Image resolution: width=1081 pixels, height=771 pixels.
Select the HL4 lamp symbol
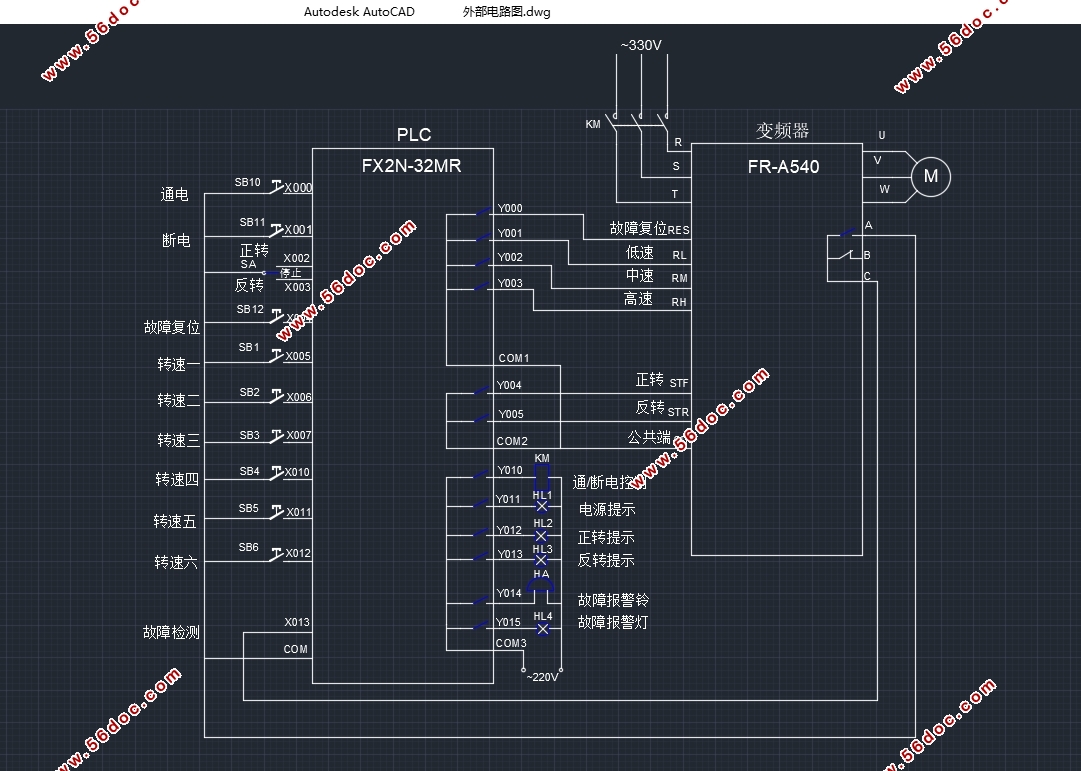[543, 629]
